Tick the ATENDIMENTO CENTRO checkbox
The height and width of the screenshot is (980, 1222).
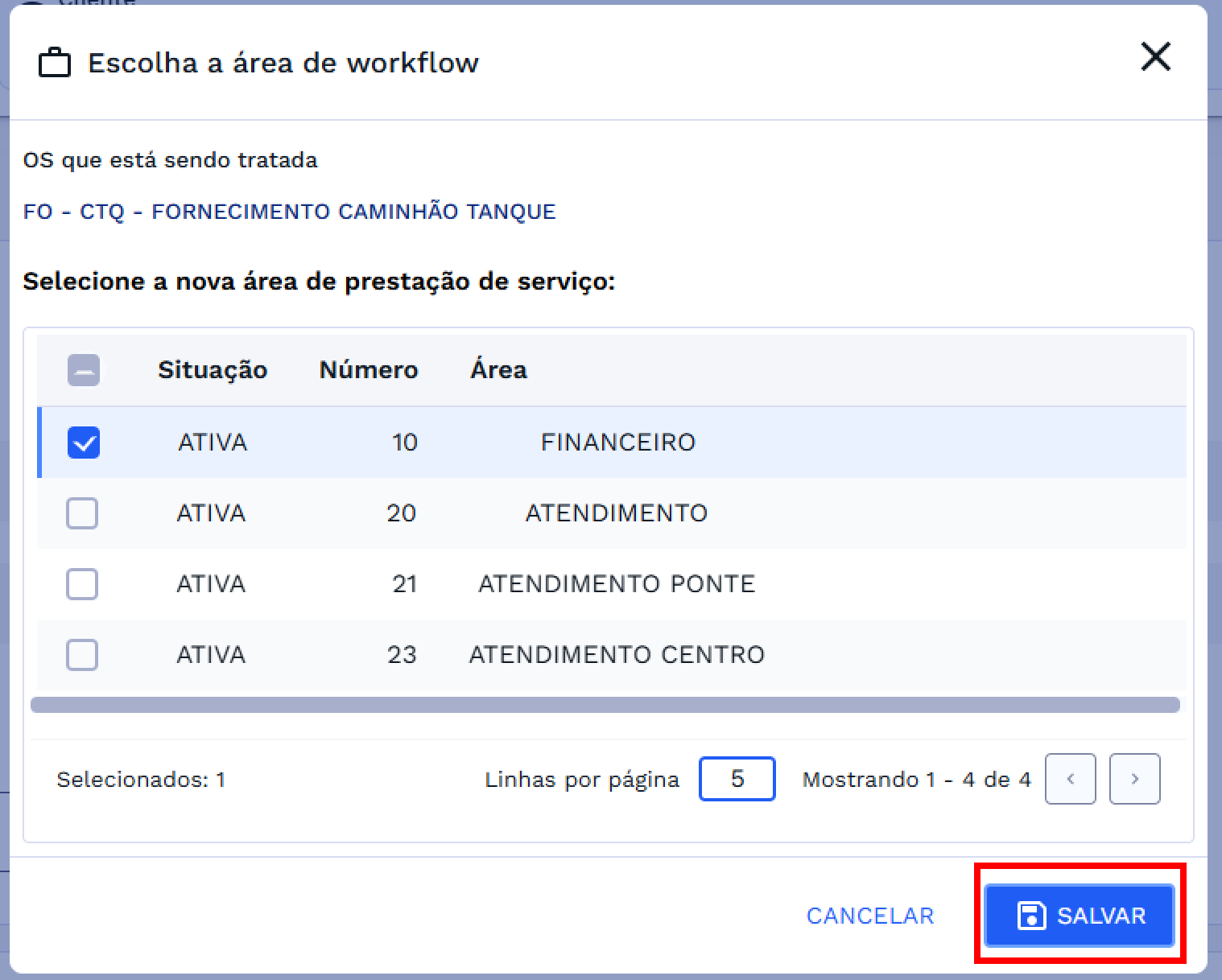(x=82, y=655)
